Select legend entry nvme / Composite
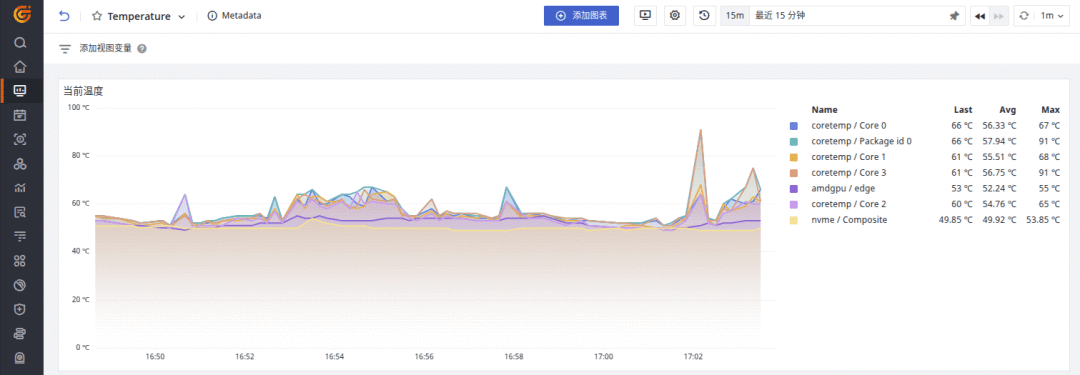 [x=849, y=220]
